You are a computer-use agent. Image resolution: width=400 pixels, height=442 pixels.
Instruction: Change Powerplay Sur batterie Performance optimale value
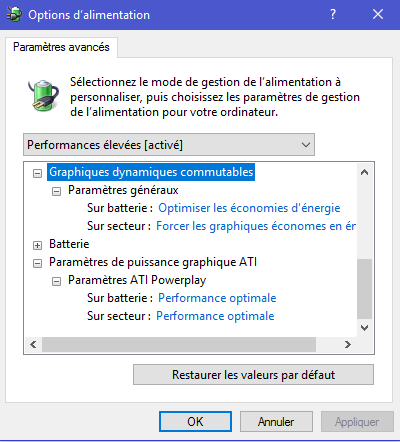217,298
